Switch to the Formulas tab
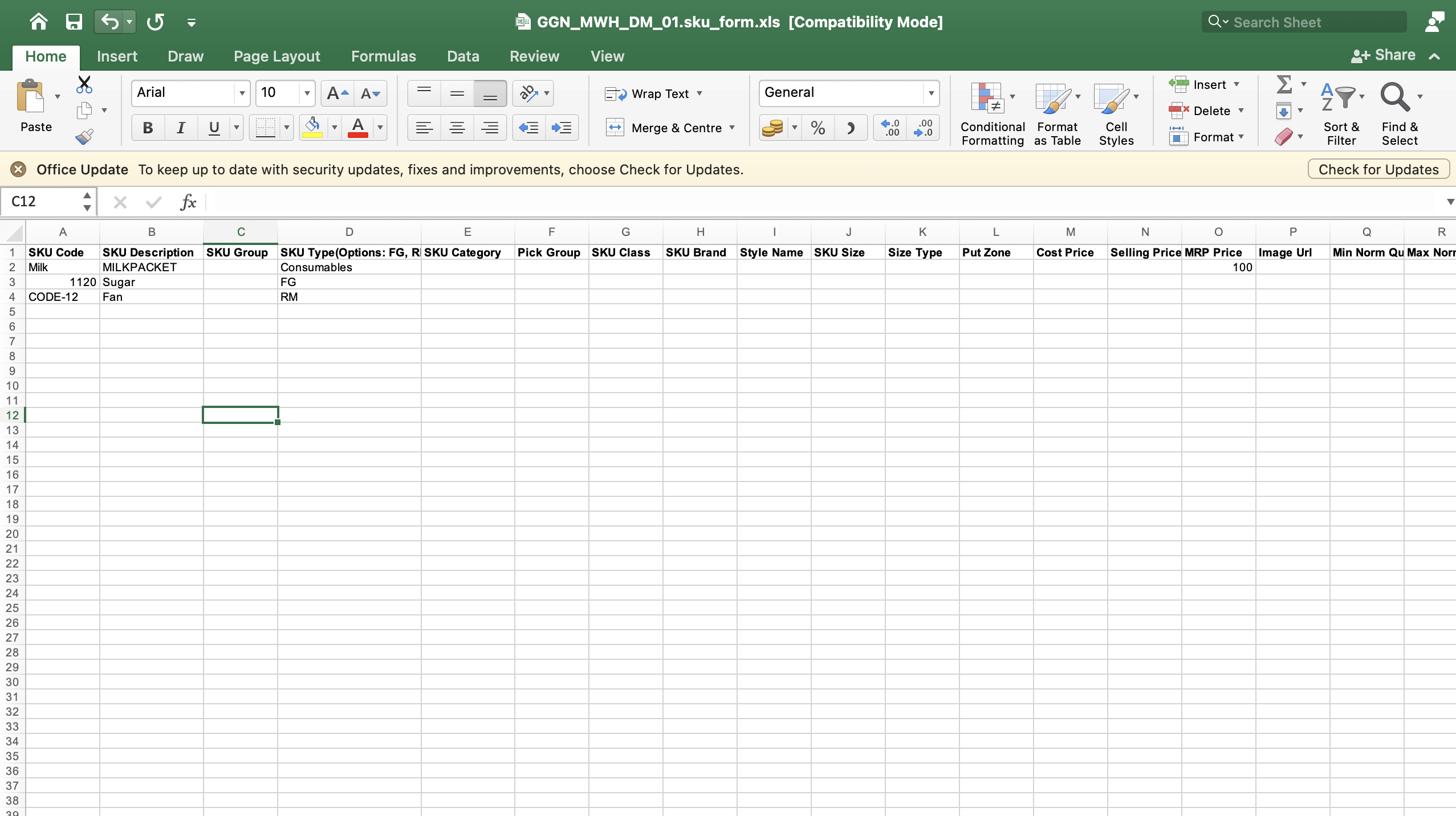The width and height of the screenshot is (1456, 816). 383,56
